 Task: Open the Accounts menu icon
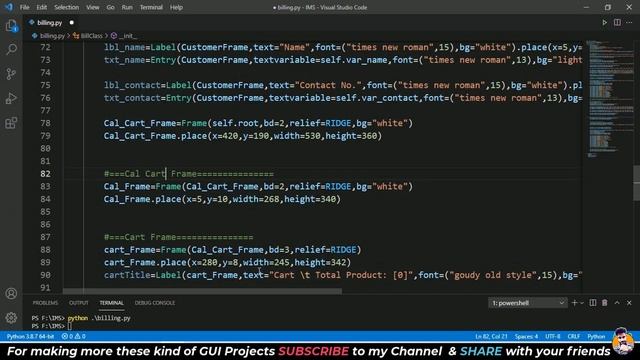(11, 293)
